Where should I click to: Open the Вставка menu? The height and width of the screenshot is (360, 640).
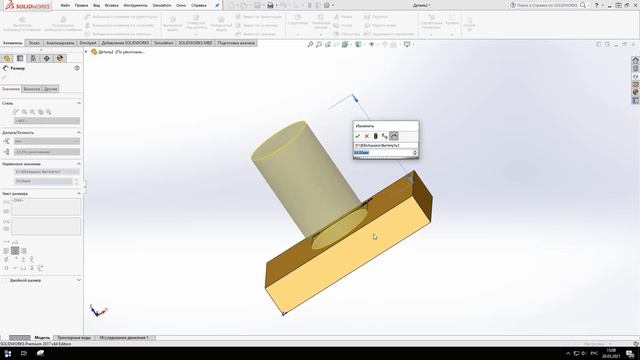coord(111,5)
